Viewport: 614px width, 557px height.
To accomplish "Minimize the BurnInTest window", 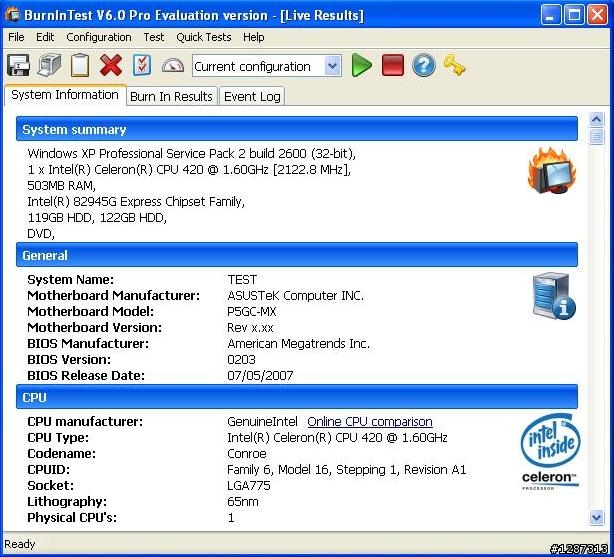I will click(x=551, y=15).
